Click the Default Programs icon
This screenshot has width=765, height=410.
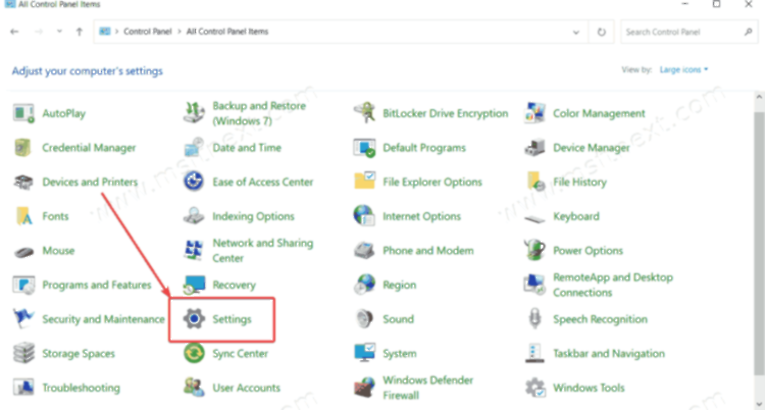364,147
